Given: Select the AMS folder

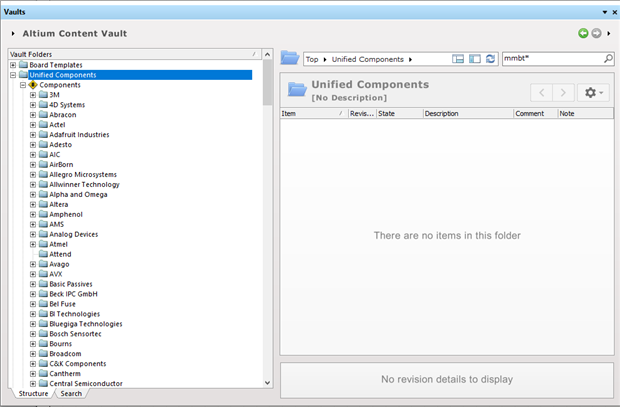Looking at the screenshot, I should coord(56,224).
